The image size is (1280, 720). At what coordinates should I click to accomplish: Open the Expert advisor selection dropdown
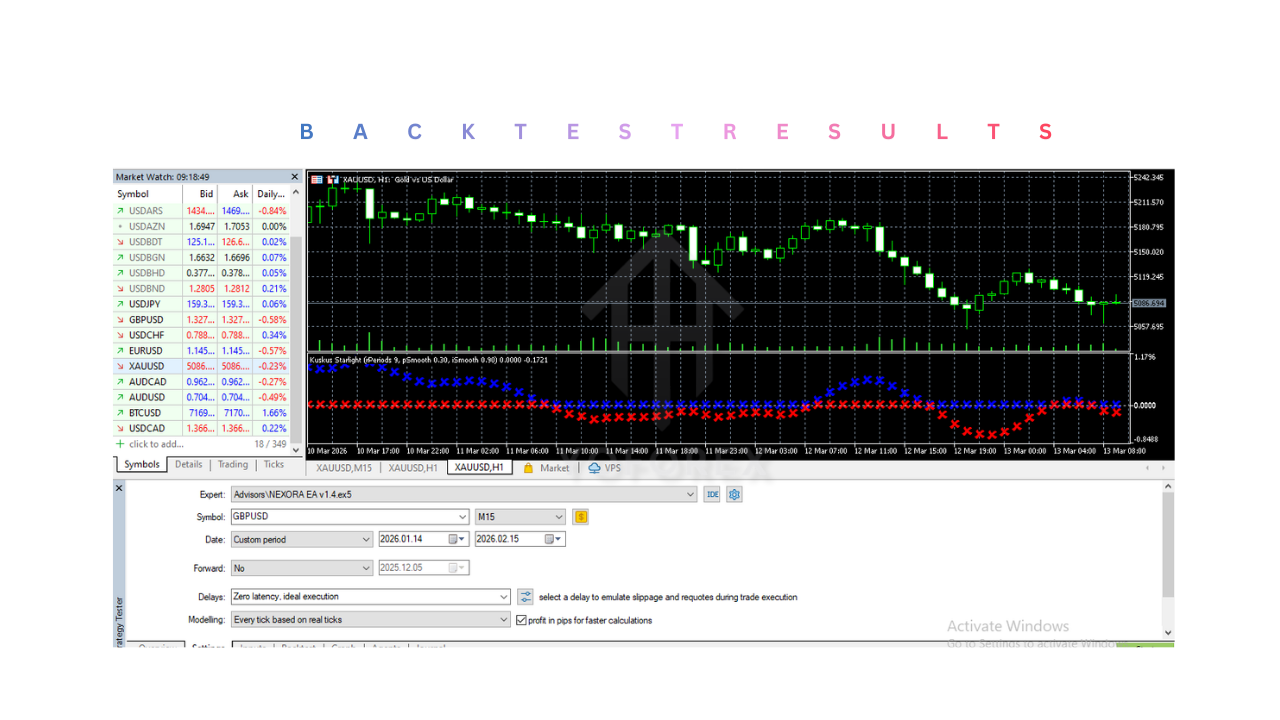tap(689, 493)
